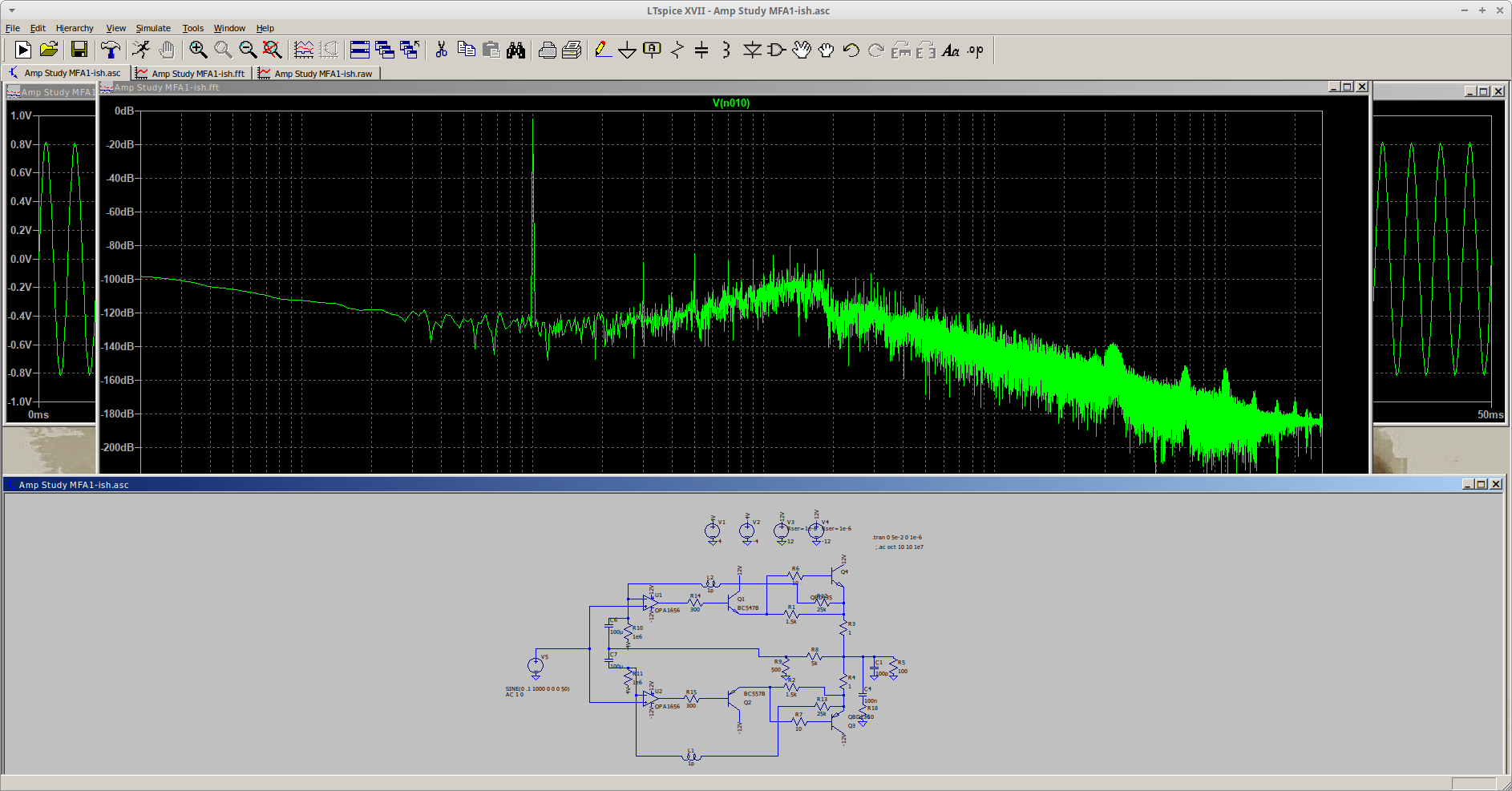This screenshot has height=791, width=1512.
Task: Minimize the schematic sub-window
Action: [x=1468, y=484]
